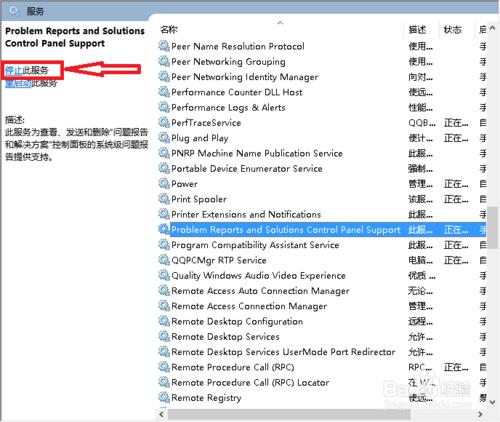Click the vertical scrollbar thumb
Image resolution: width=500 pixels, height=422 pixels.
[x=492, y=227]
